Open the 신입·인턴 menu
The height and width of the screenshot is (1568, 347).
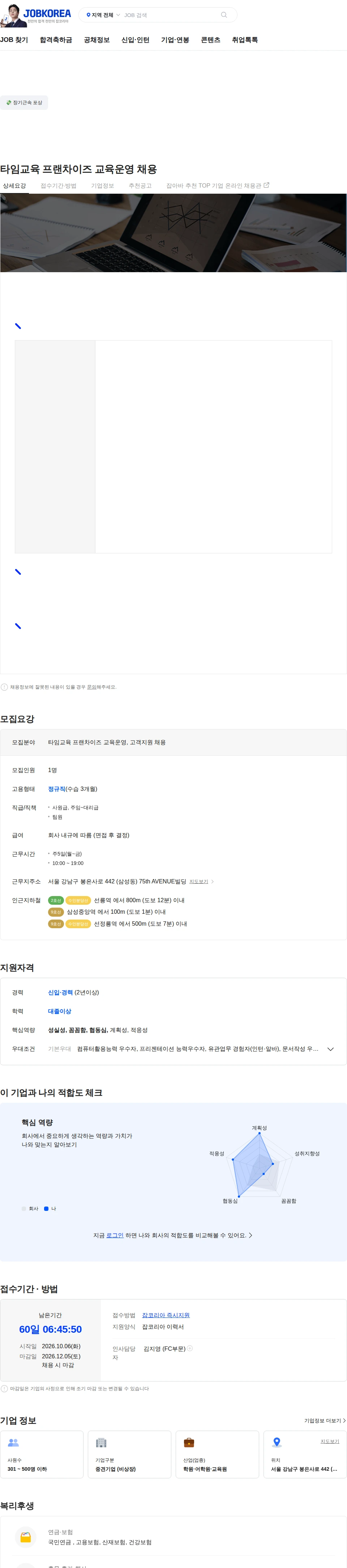(135, 39)
